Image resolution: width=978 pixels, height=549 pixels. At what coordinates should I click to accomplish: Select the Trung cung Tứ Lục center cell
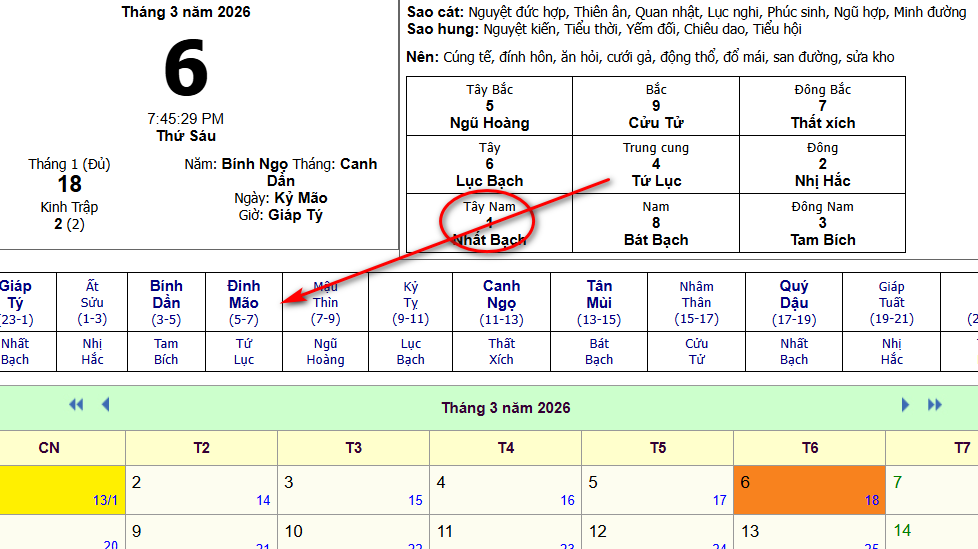tap(655, 164)
